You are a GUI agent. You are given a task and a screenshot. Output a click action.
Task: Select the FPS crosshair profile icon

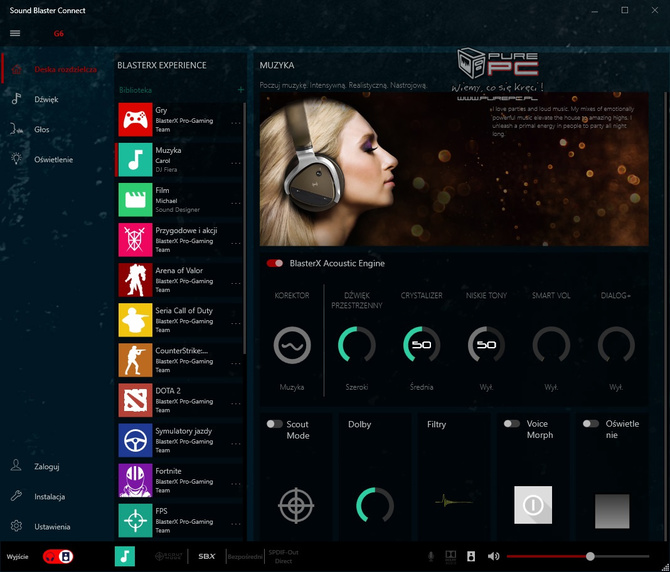(135, 520)
